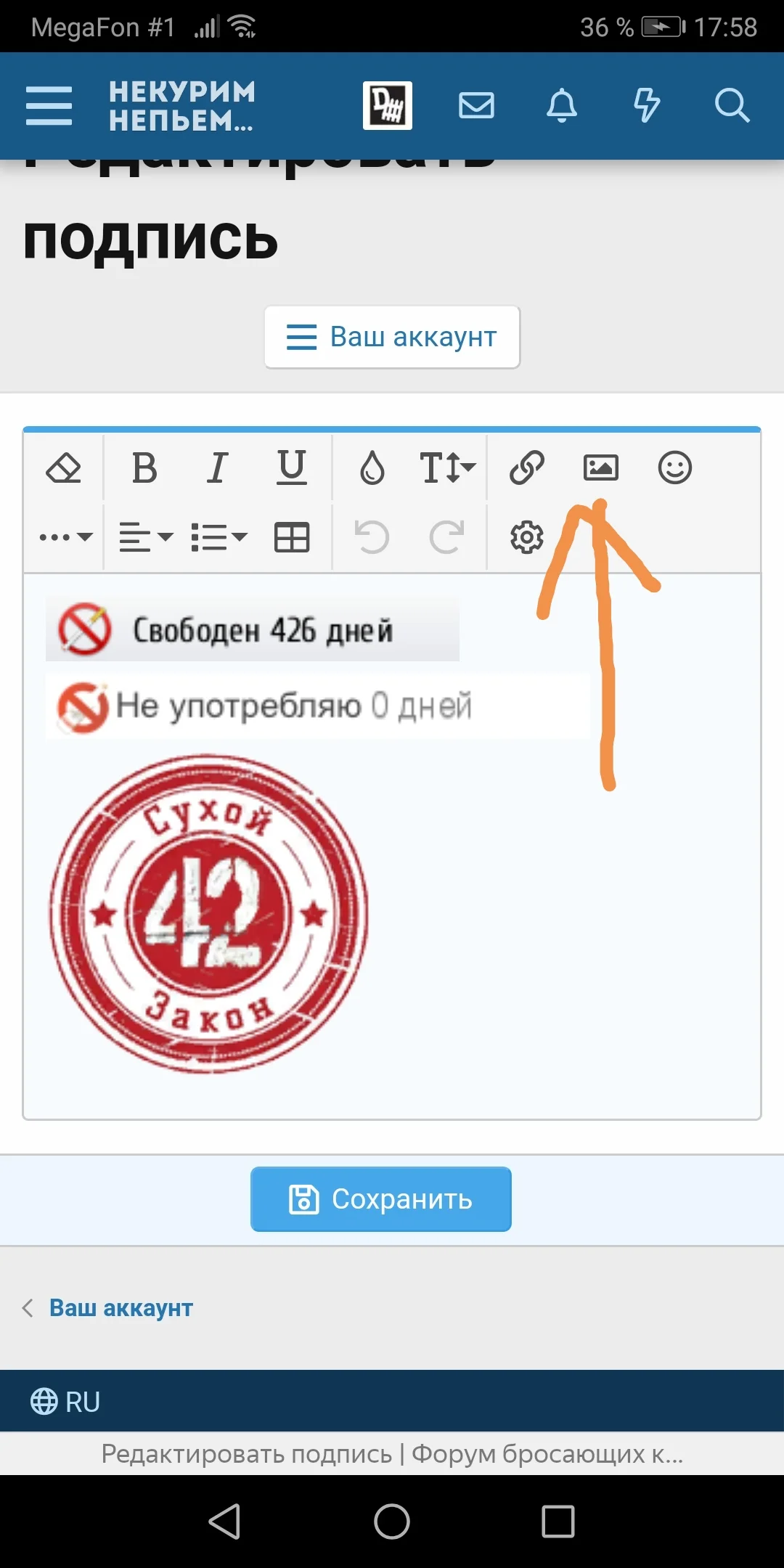The height and width of the screenshot is (1568, 784).
Task: Open the НЕКУРИМ НЕПЬЕМ forum home logo
Action: 182,106
